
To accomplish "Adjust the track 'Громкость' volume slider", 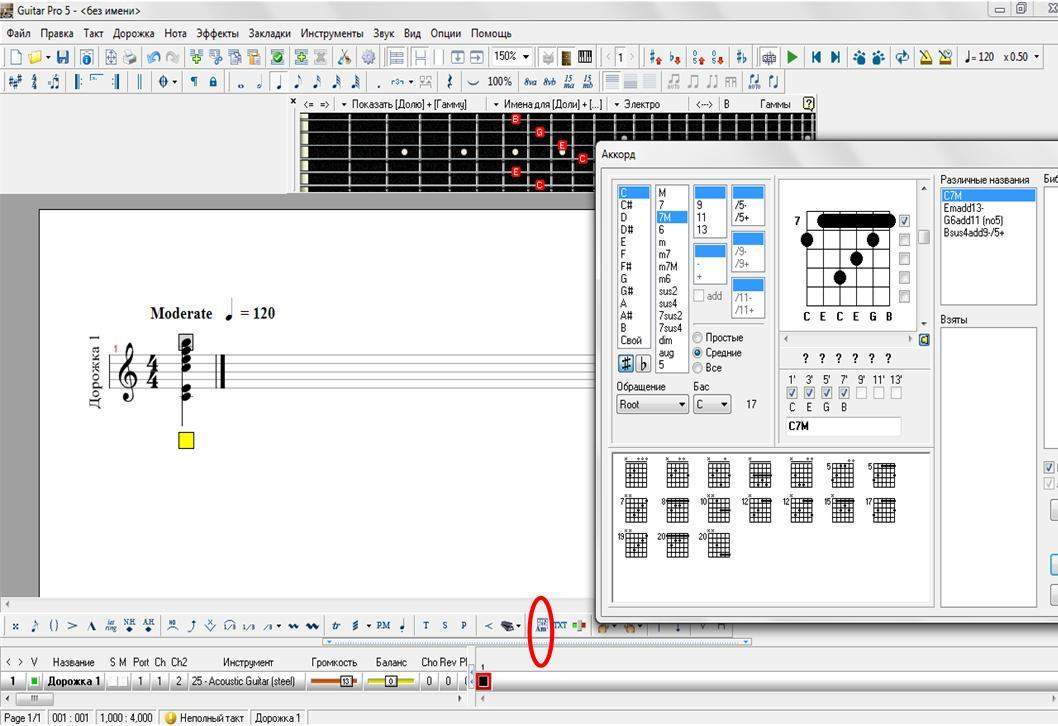I will point(333,681).
